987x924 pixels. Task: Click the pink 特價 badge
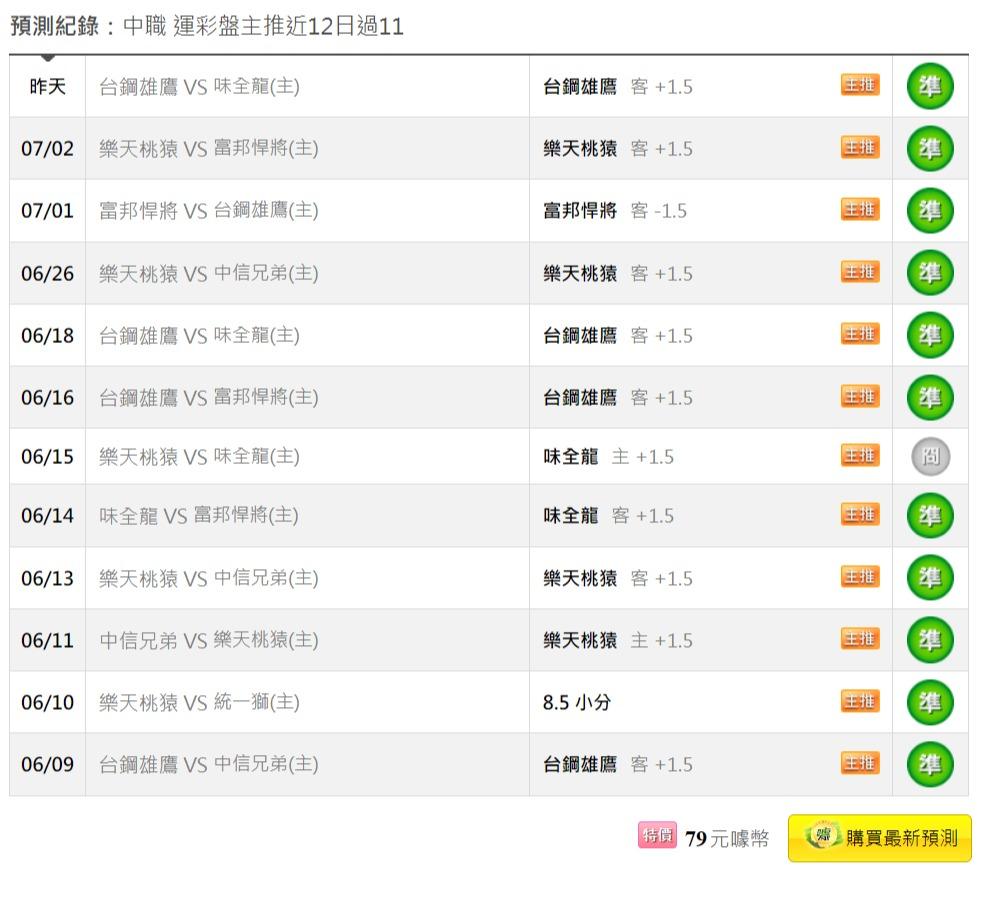657,835
